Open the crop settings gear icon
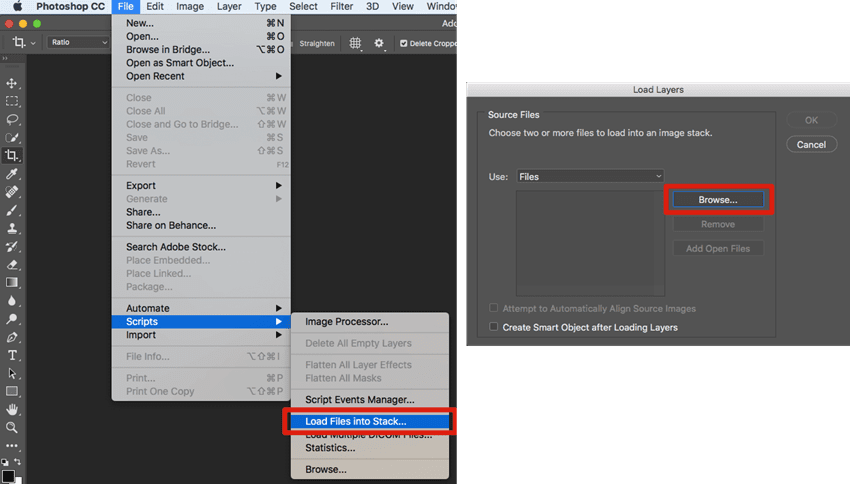This screenshot has width=850, height=484. 379,43
